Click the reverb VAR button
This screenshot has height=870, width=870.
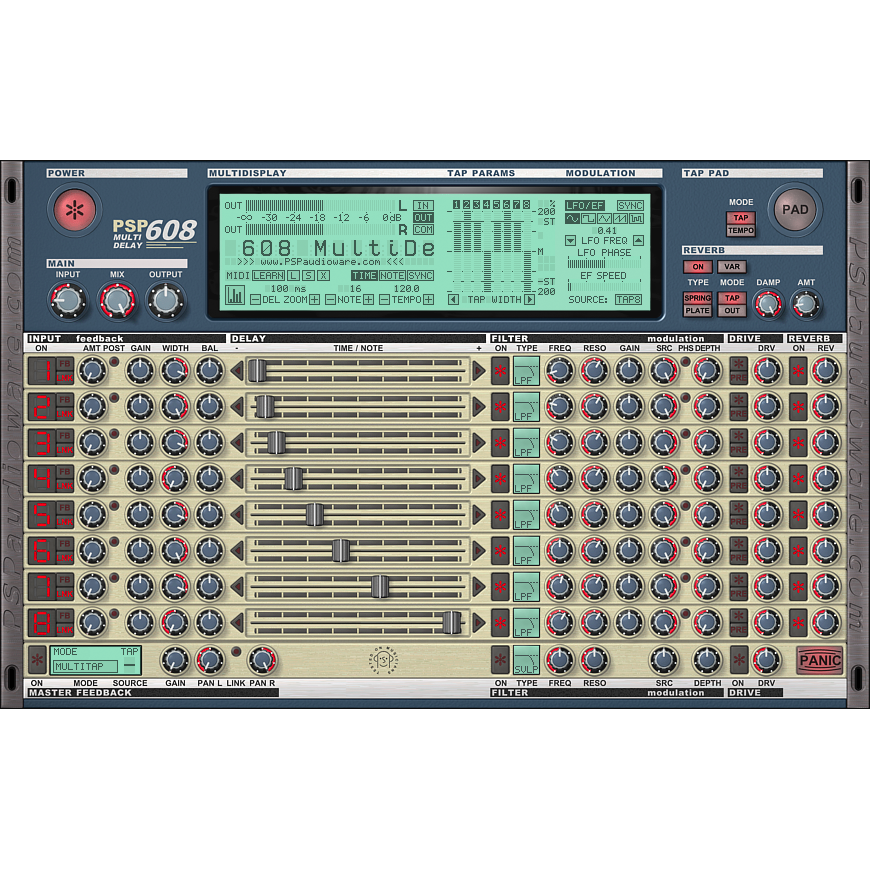point(731,267)
